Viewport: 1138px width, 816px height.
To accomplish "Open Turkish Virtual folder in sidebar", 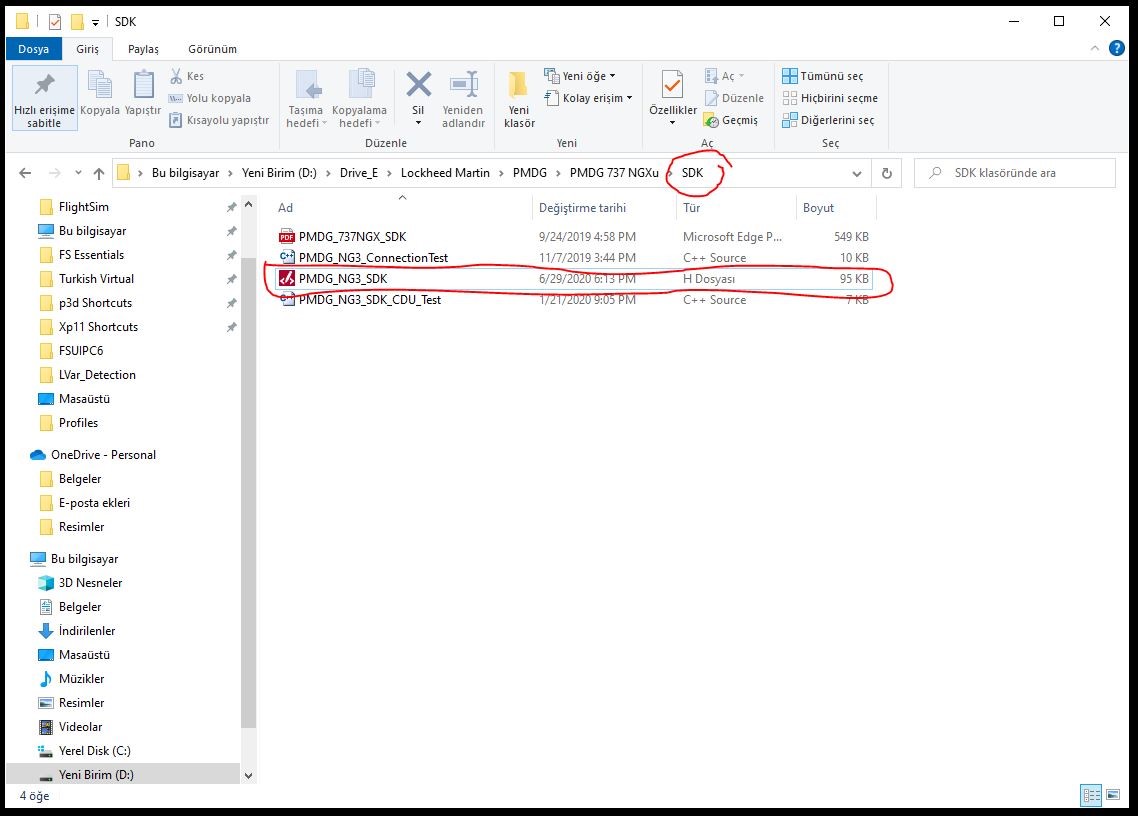I will pyautogui.click(x=97, y=279).
